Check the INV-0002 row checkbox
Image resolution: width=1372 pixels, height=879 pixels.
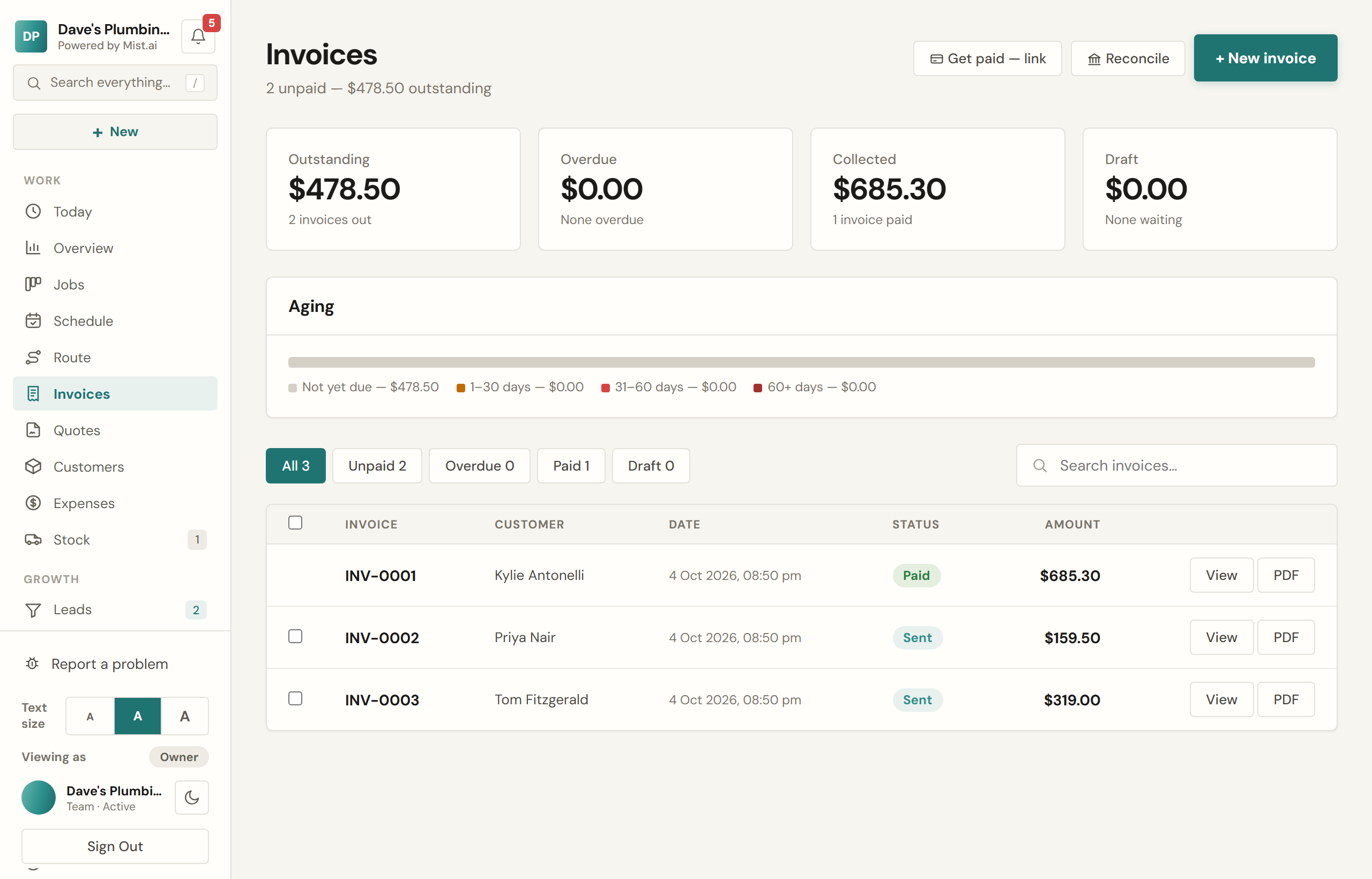295,636
